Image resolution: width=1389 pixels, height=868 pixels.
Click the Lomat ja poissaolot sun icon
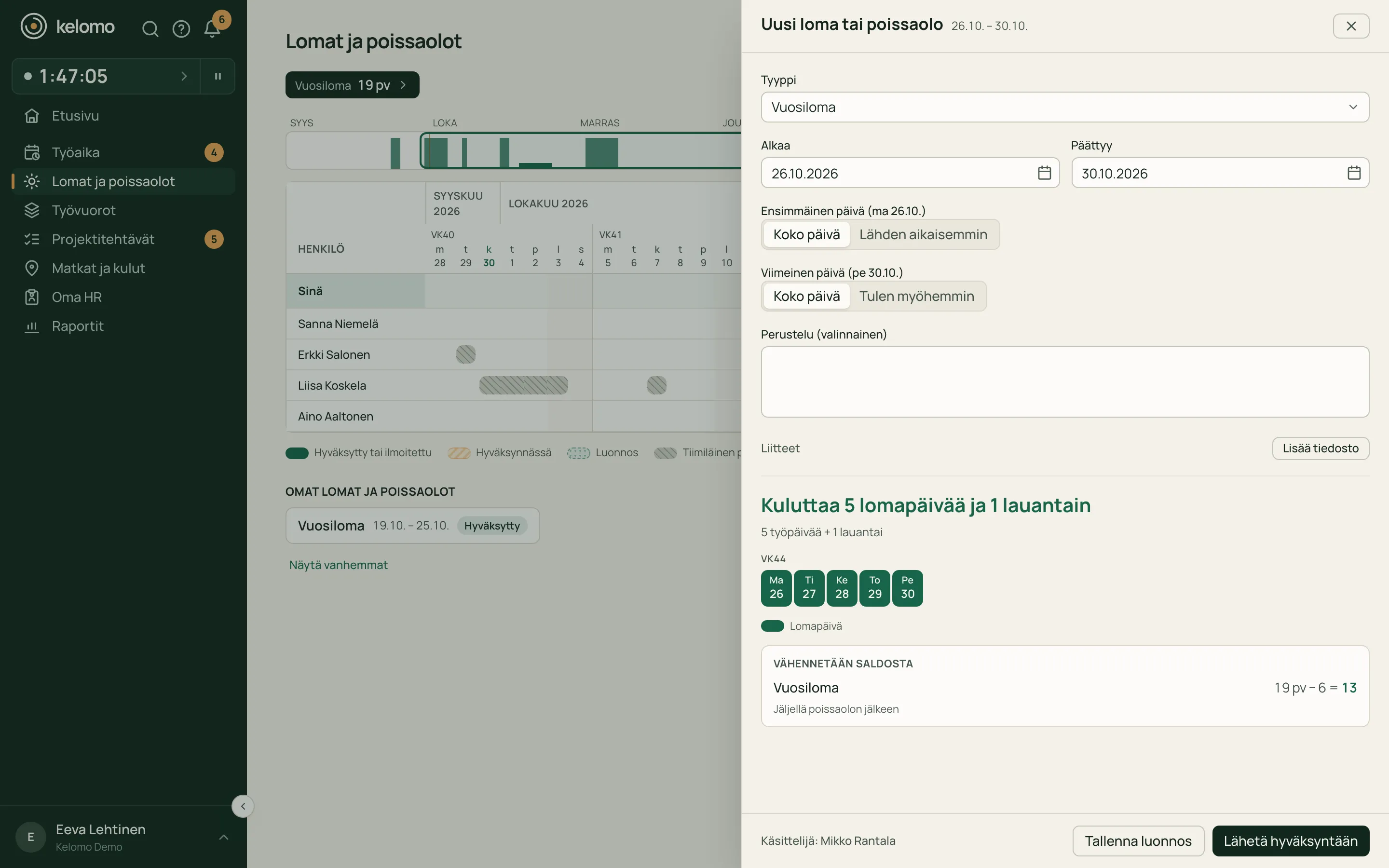(x=32, y=181)
